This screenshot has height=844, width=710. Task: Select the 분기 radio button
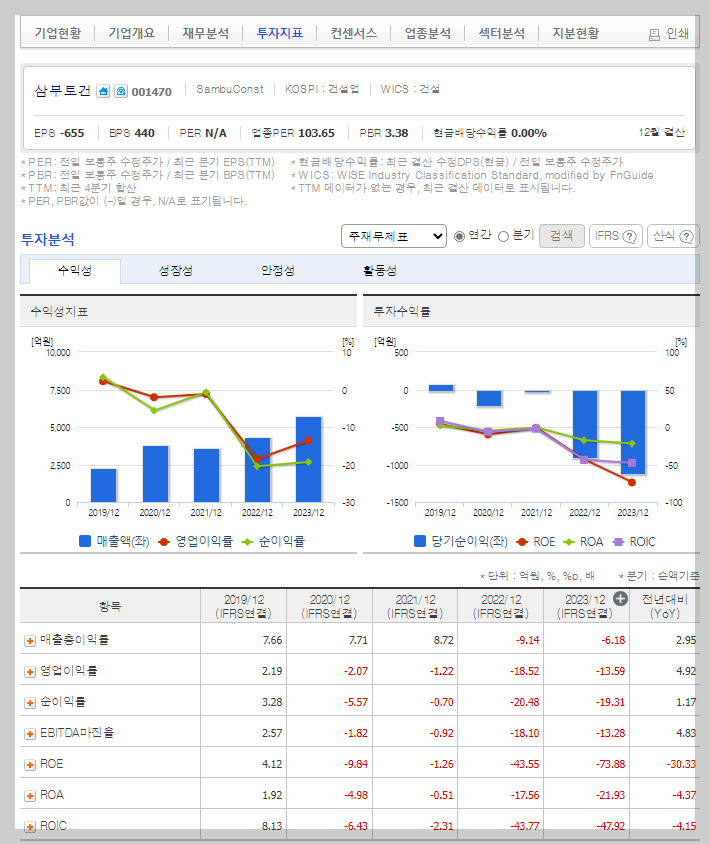point(503,236)
